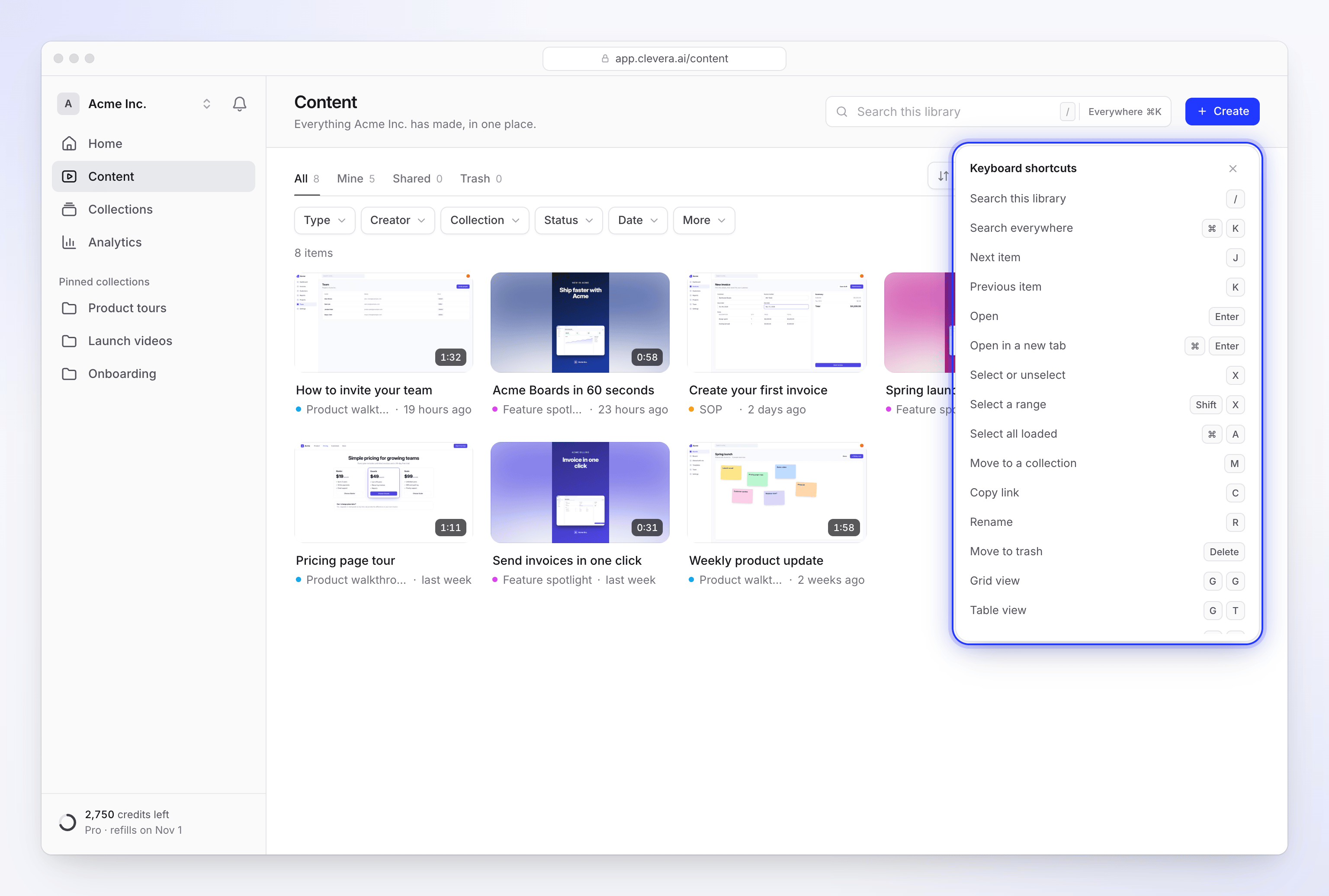Open 'How to invite your team' thumbnail
Image resolution: width=1329 pixels, height=896 pixels.
384,323
